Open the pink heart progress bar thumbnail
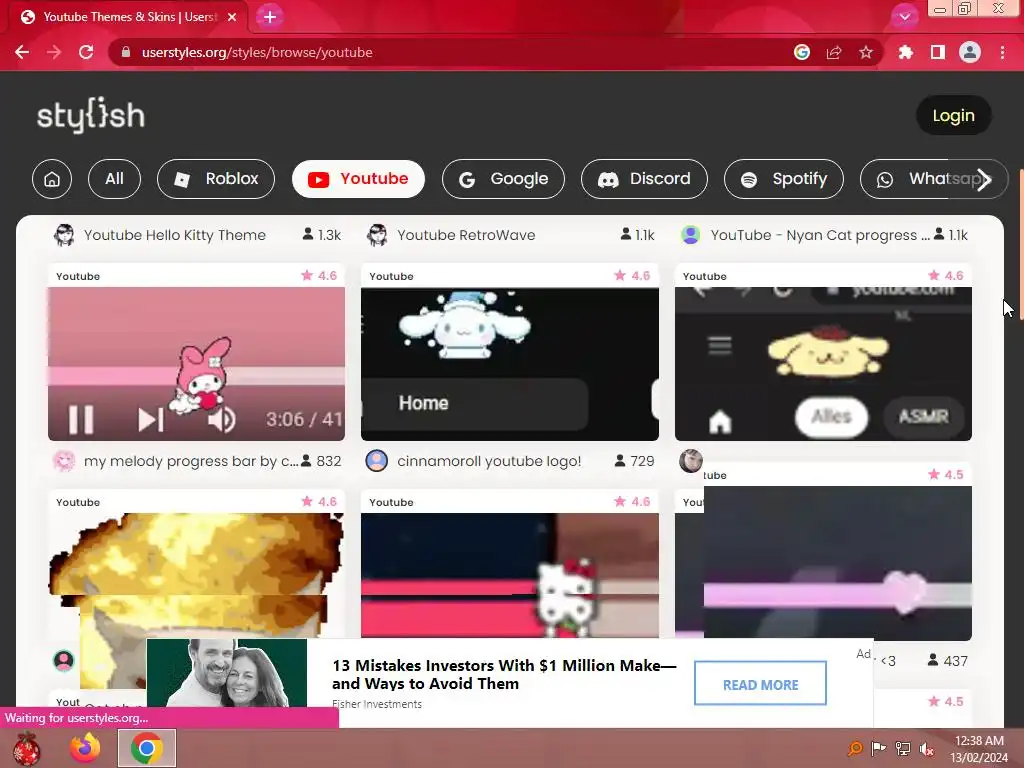This screenshot has width=1024, height=768. coord(838,563)
